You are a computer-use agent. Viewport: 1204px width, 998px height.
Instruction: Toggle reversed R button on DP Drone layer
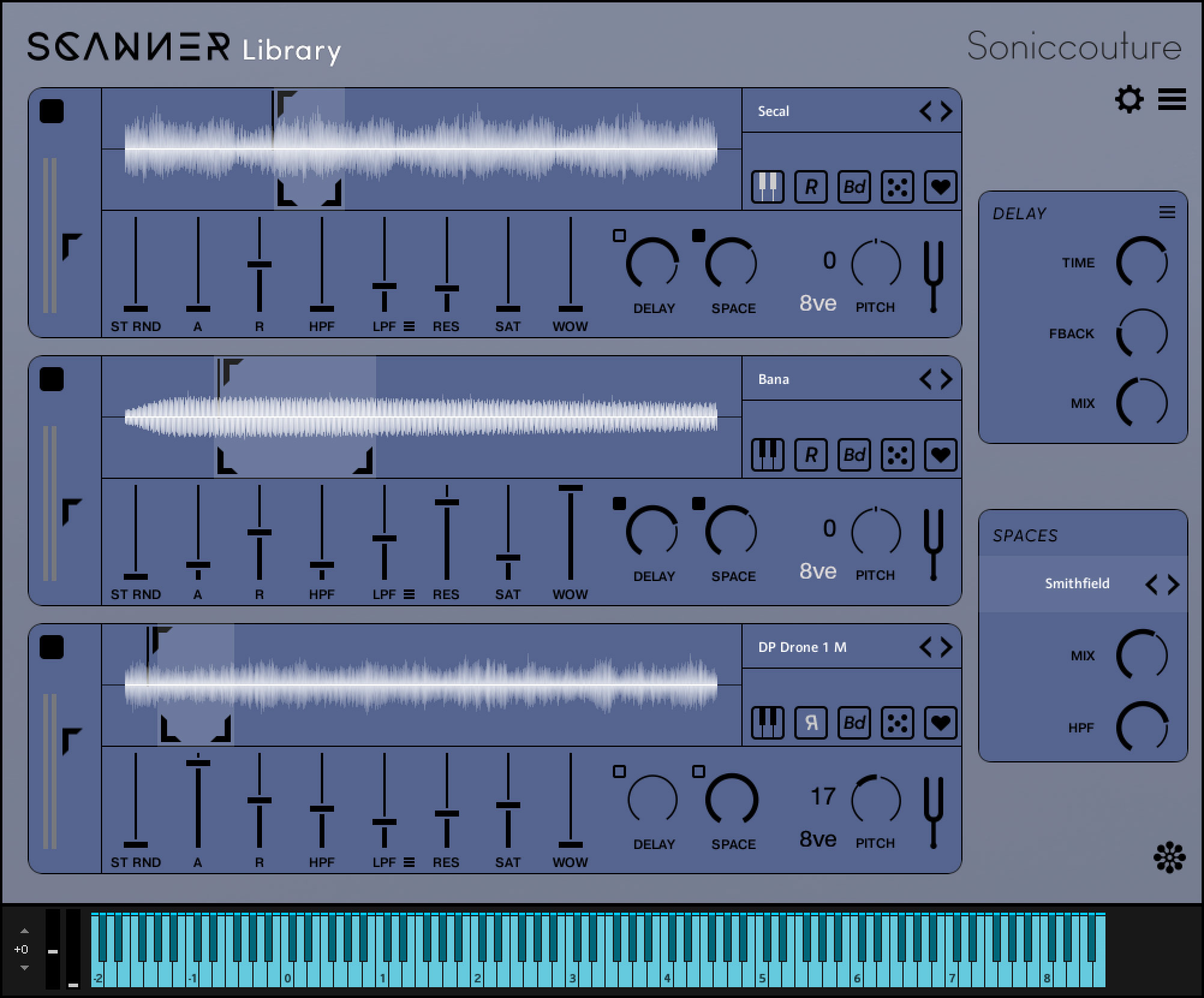click(811, 723)
